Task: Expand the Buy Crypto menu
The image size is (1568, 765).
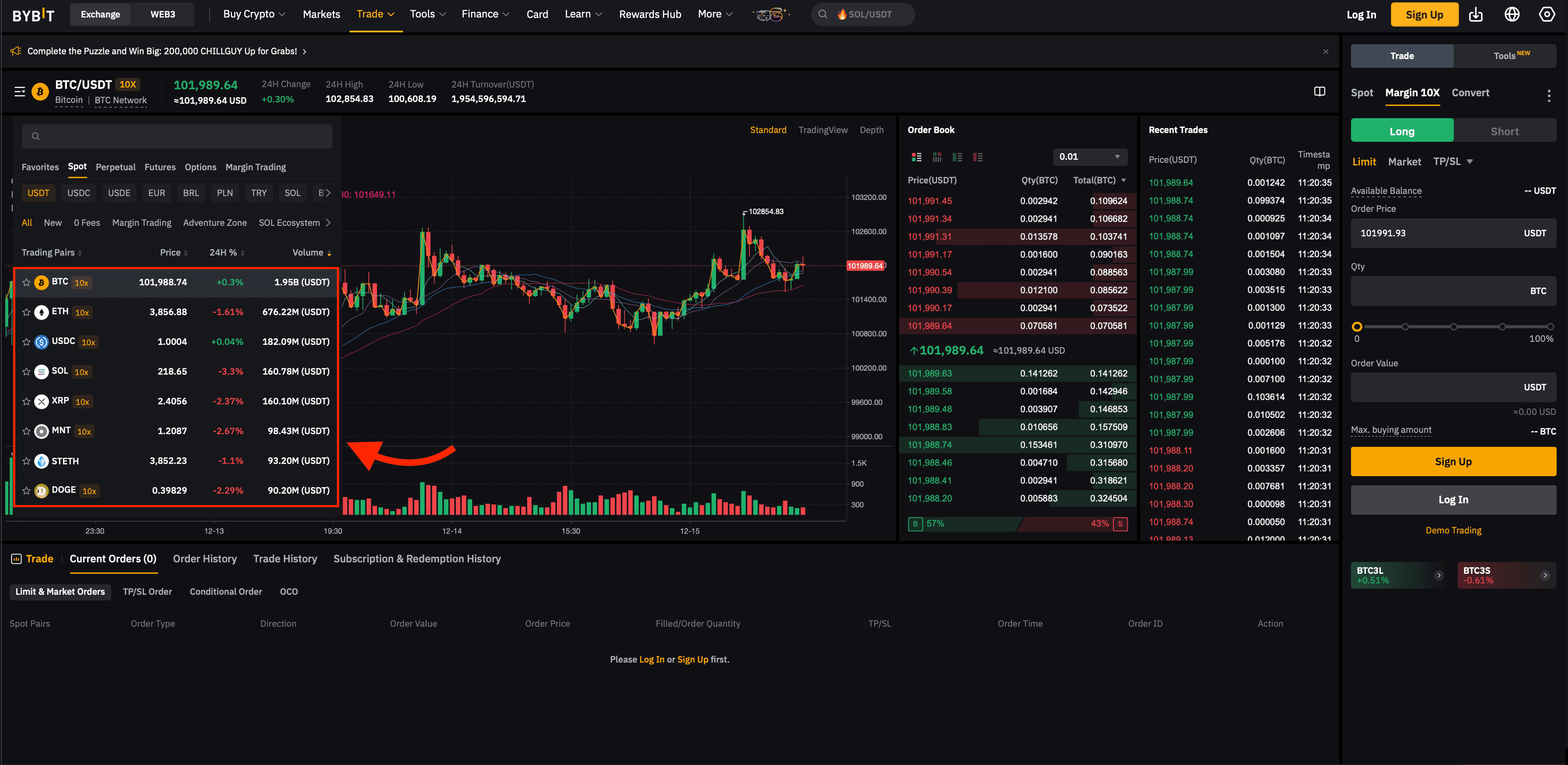Action: [x=254, y=14]
